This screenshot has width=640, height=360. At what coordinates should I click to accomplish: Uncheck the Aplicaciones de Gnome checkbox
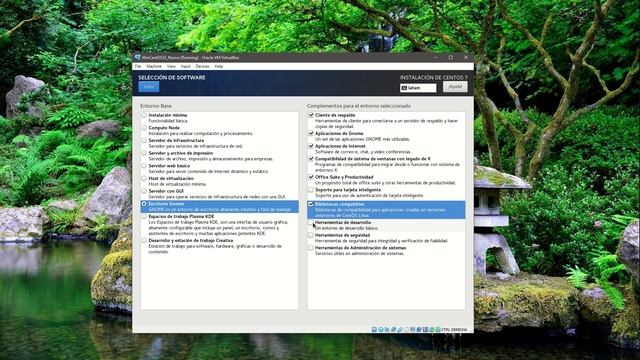click(311, 133)
